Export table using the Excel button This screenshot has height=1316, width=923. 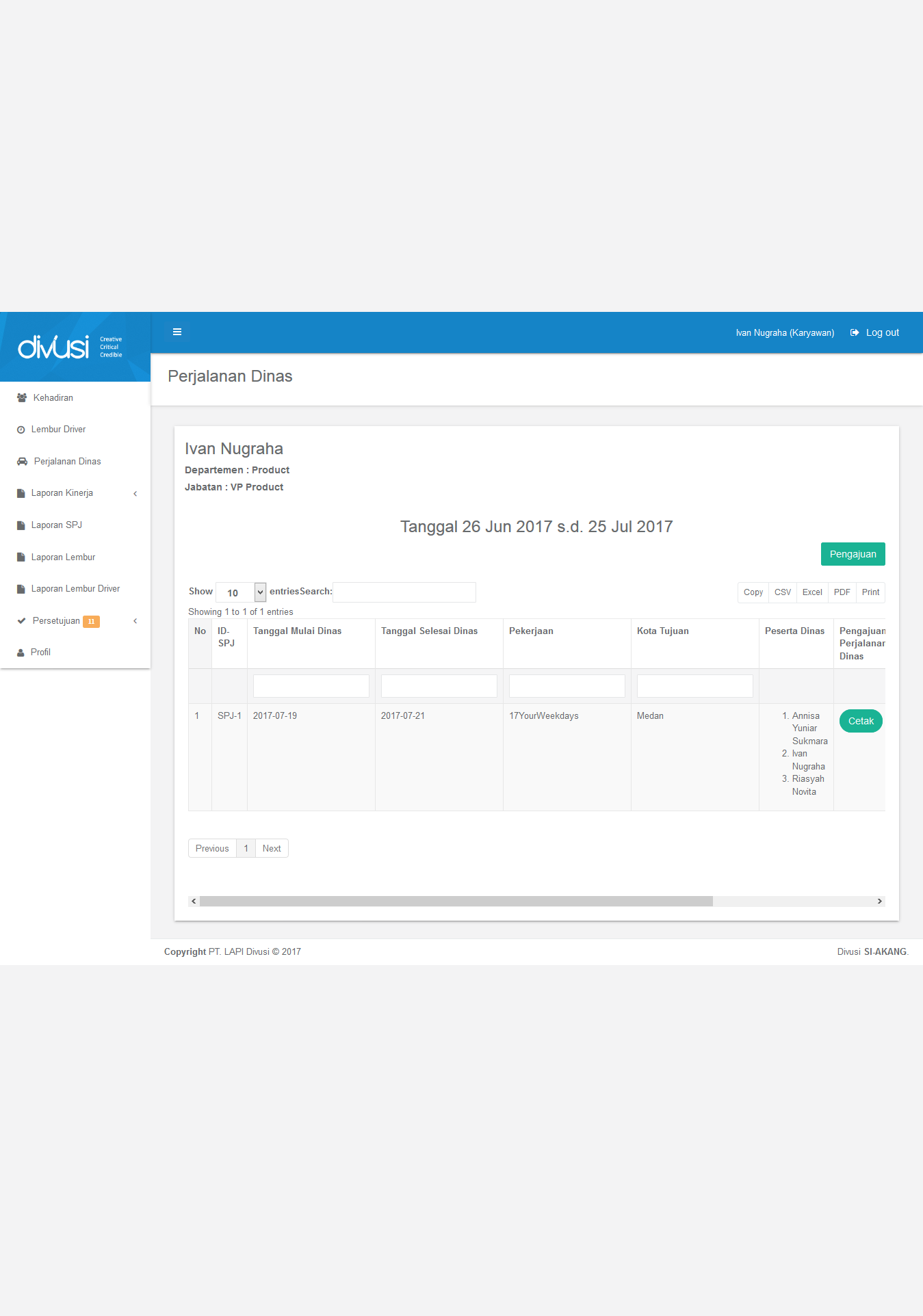pos(812,592)
